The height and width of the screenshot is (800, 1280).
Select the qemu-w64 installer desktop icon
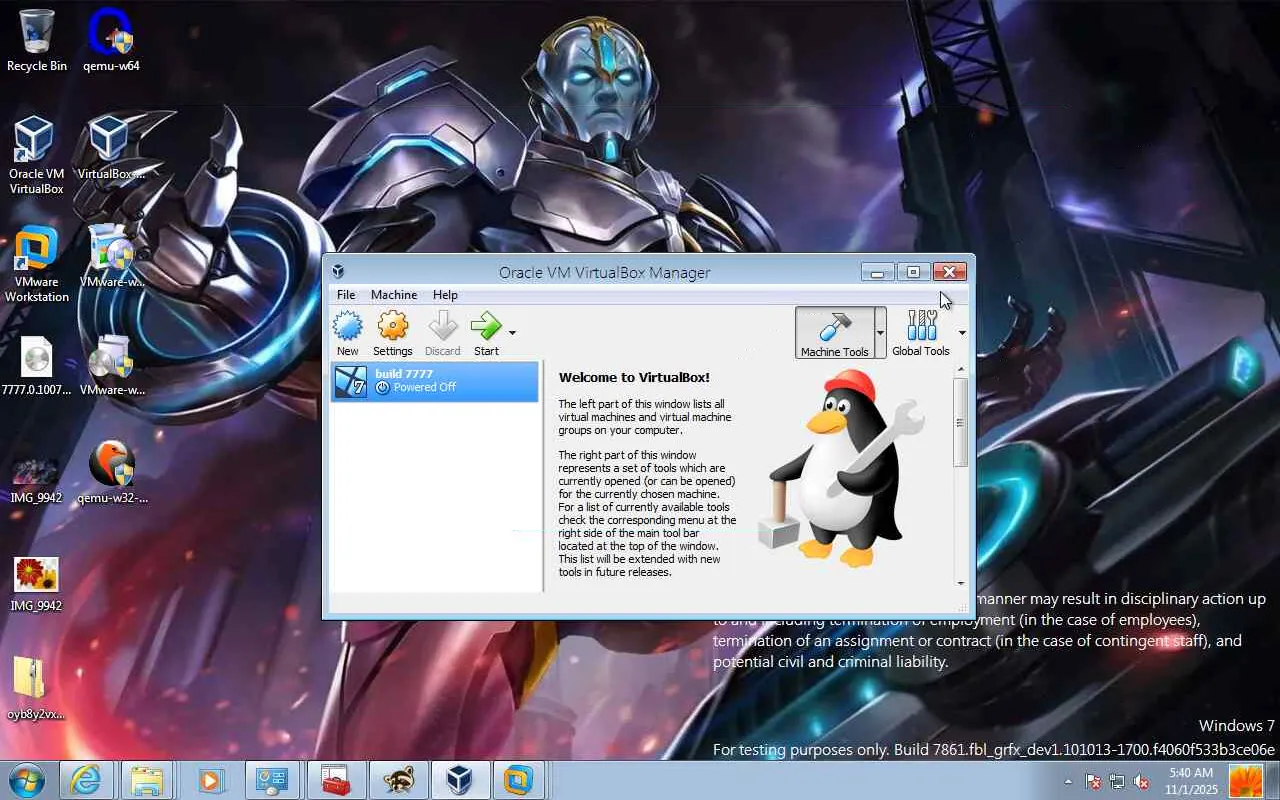tap(111, 40)
